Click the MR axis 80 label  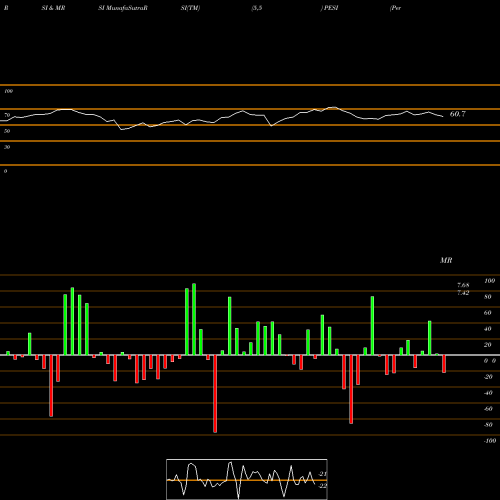[488, 297]
